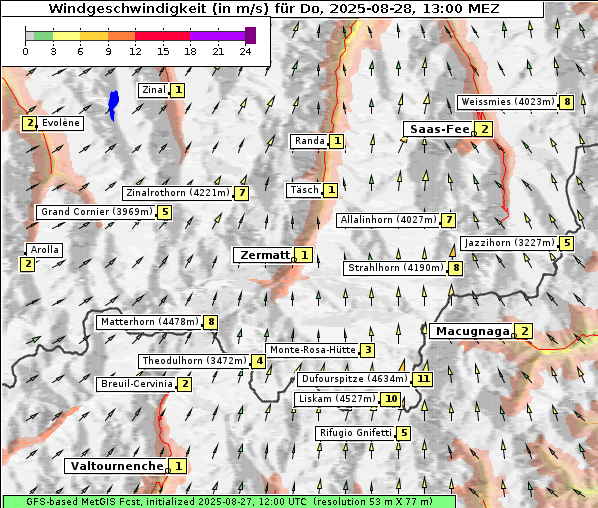
Task: Click the Theodulhorn (3472m) label
Action: (194, 361)
